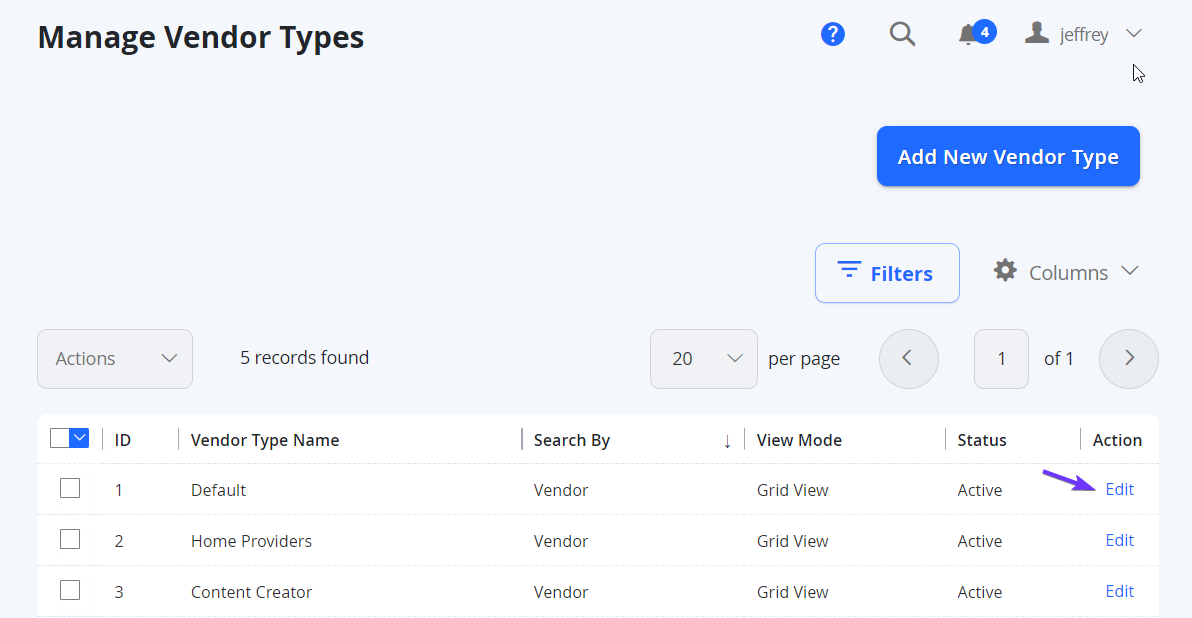Edit the Content Creator vendor type

point(1119,591)
